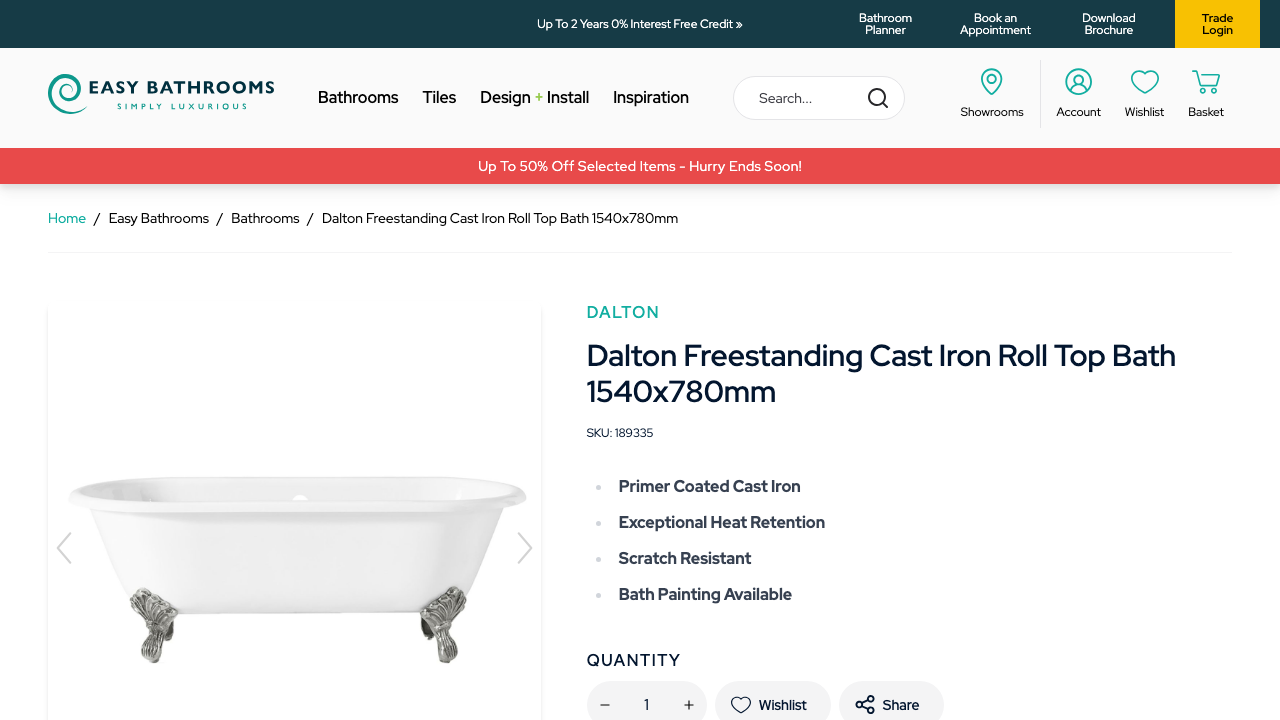
Task: Click the search magnifier icon
Action: [877, 98]
